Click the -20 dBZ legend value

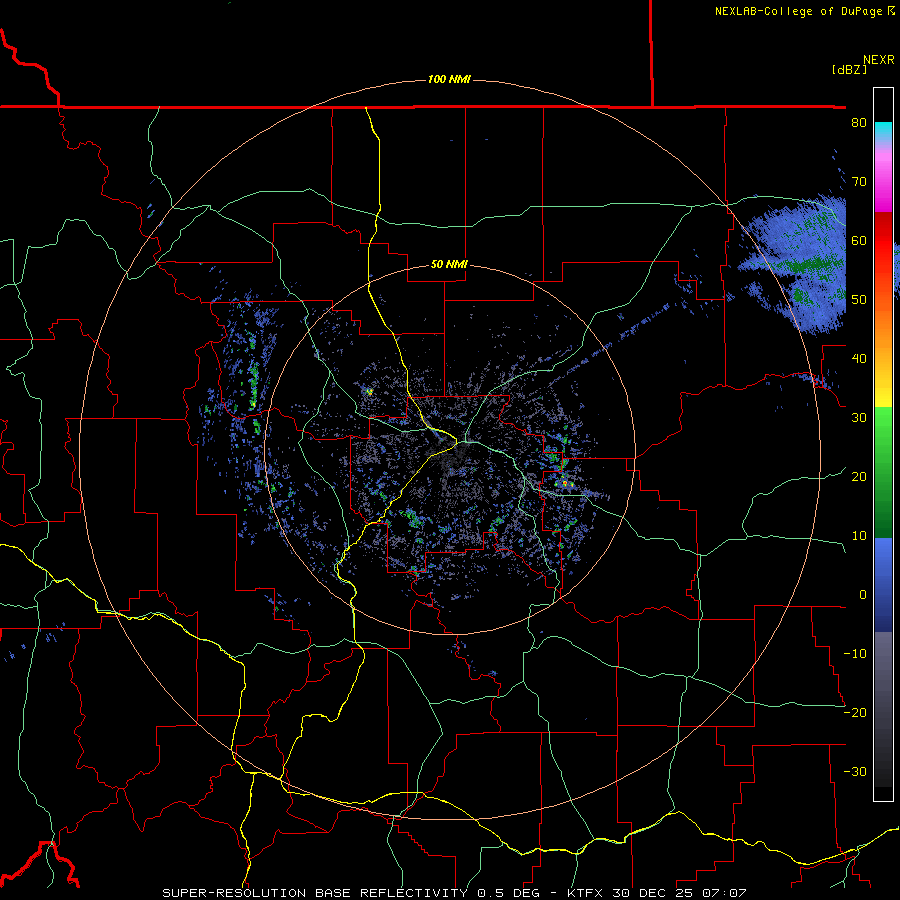tap(855, 713)
